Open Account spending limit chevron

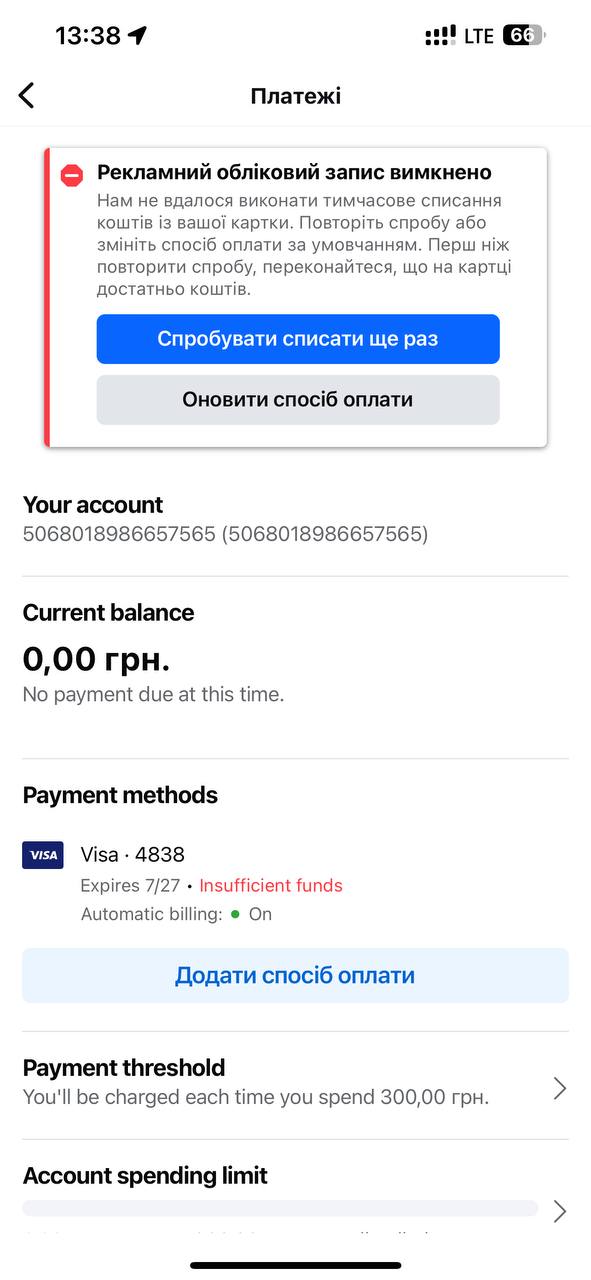[560, 1212]
